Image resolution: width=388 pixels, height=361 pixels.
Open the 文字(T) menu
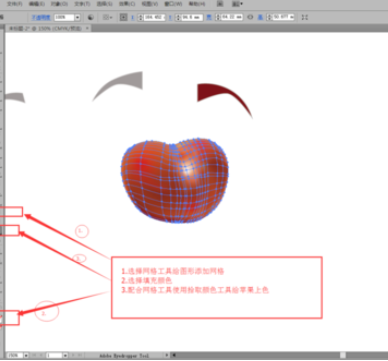82,4
